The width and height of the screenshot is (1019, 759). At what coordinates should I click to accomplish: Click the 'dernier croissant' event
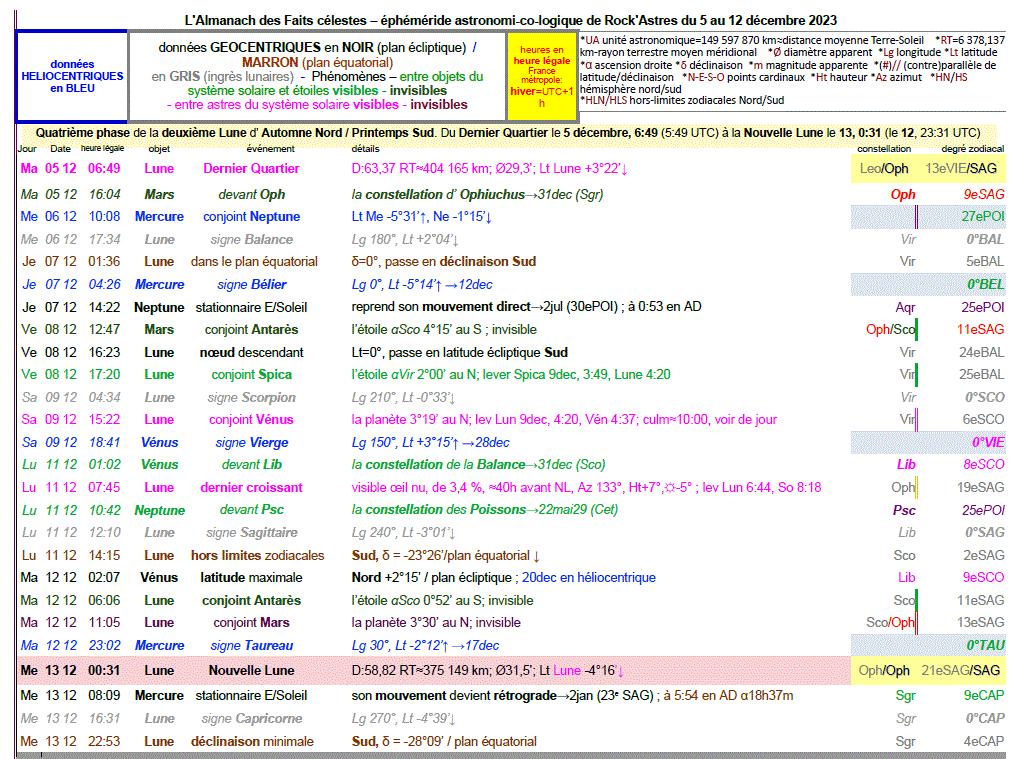[x=252, y=487]
